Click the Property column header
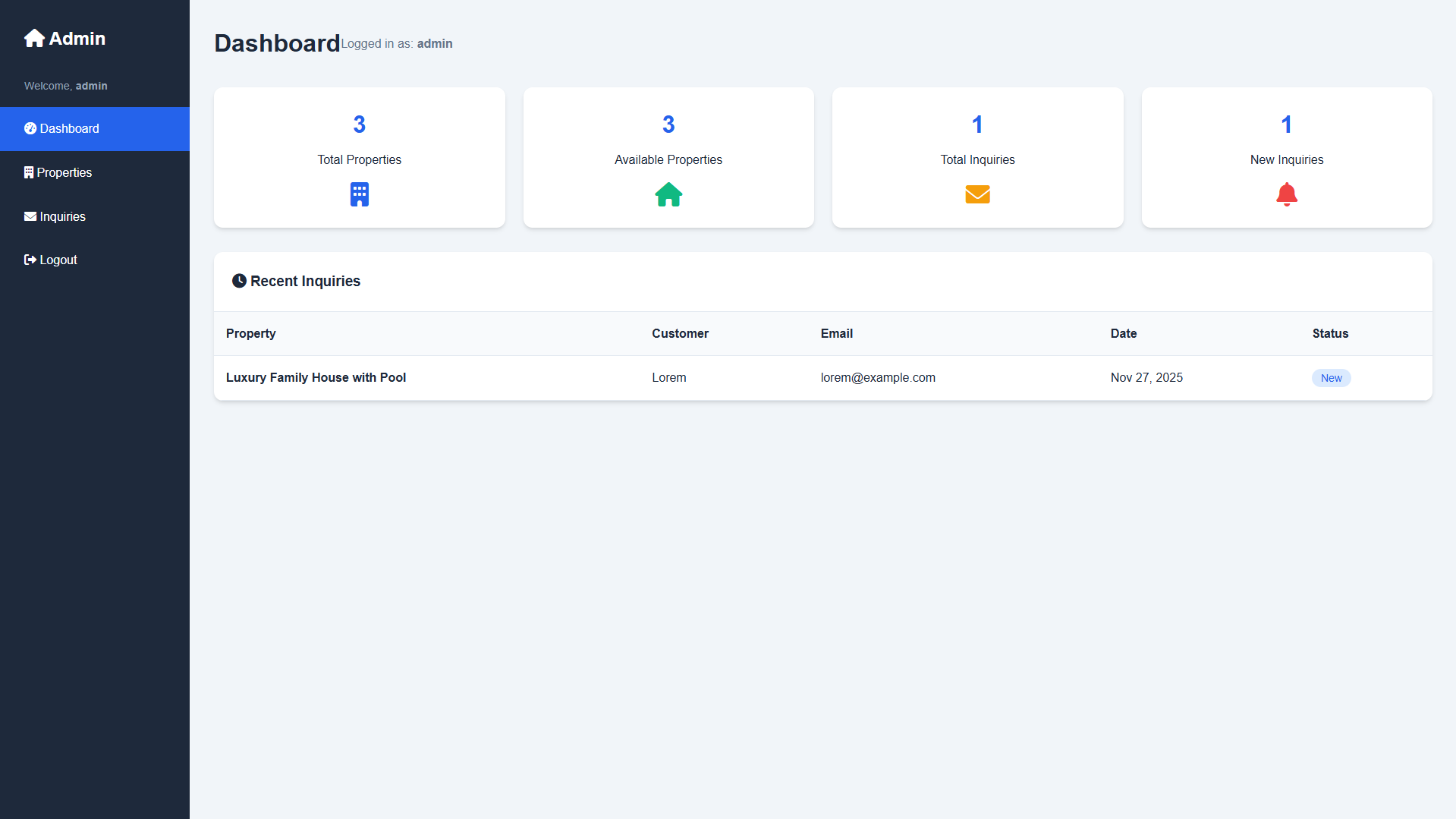The height and width of the screenshot is (819, 1456). pyautogui.click(x=250, y=334)
